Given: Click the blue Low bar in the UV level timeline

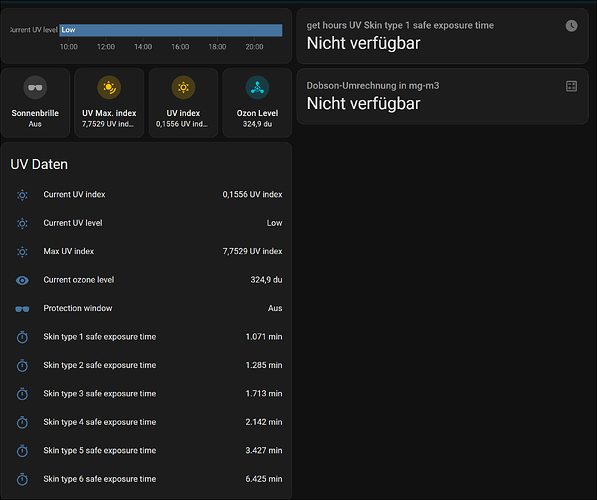Looking at the screenshot, I should click(x=171, y=30).
